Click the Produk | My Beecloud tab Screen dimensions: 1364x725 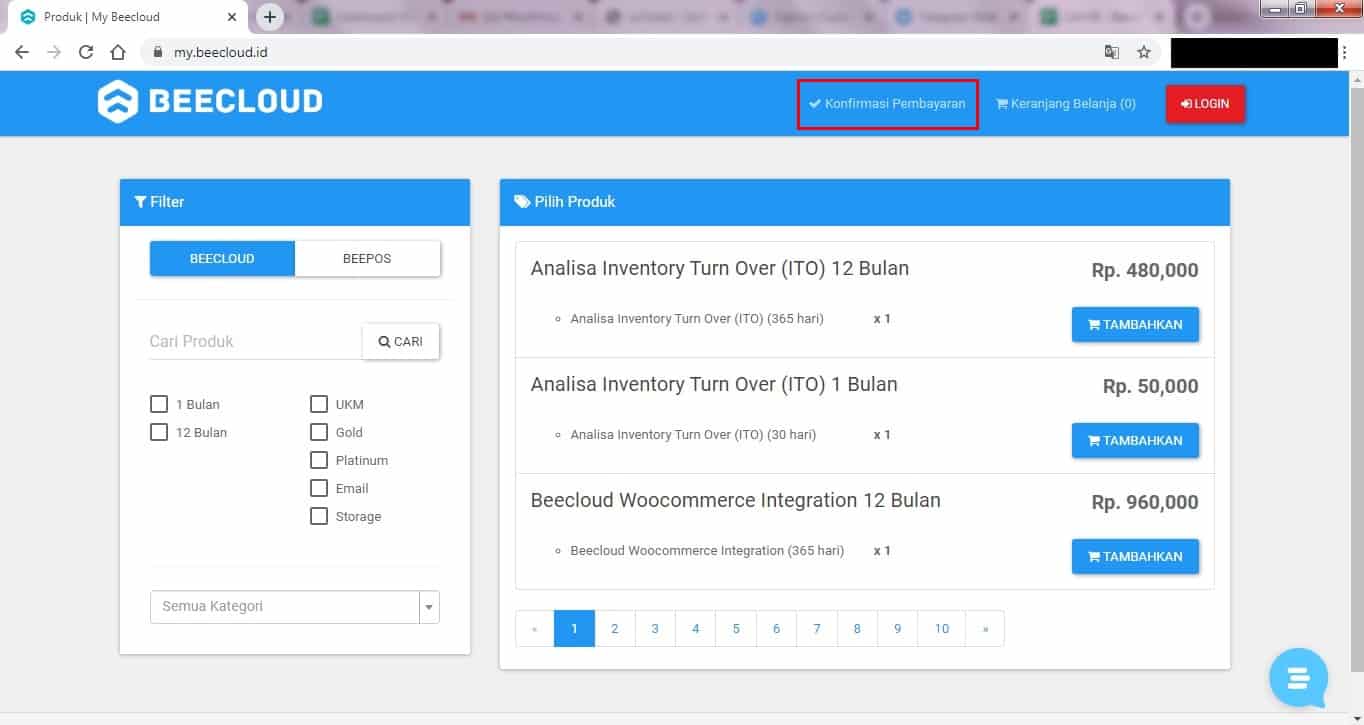pos(128,17)
